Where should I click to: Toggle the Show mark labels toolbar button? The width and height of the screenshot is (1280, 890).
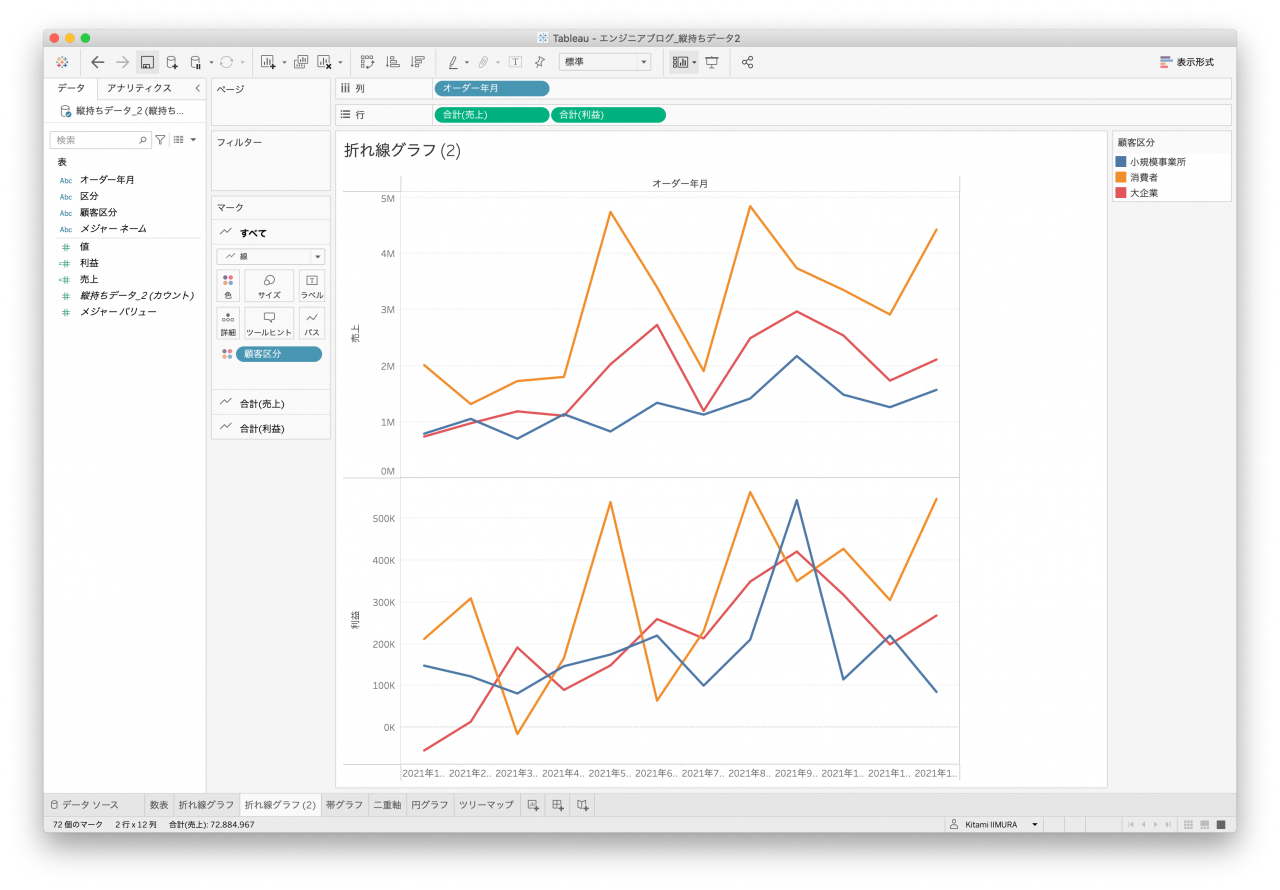(515, 62)
